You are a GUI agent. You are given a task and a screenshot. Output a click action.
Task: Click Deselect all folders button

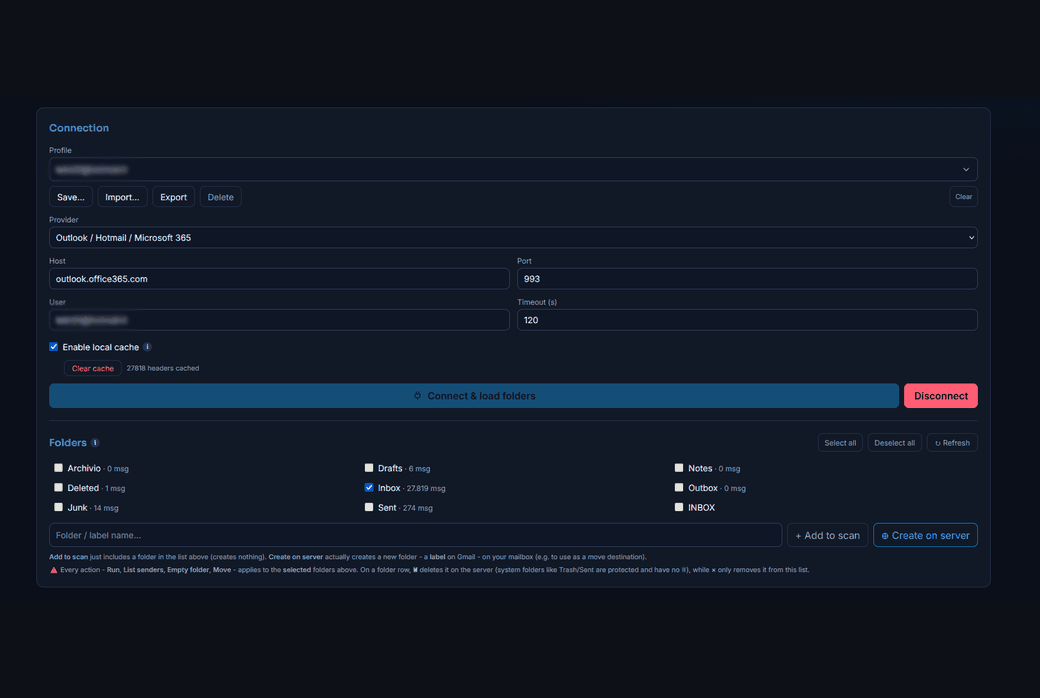tap(894, 443)
